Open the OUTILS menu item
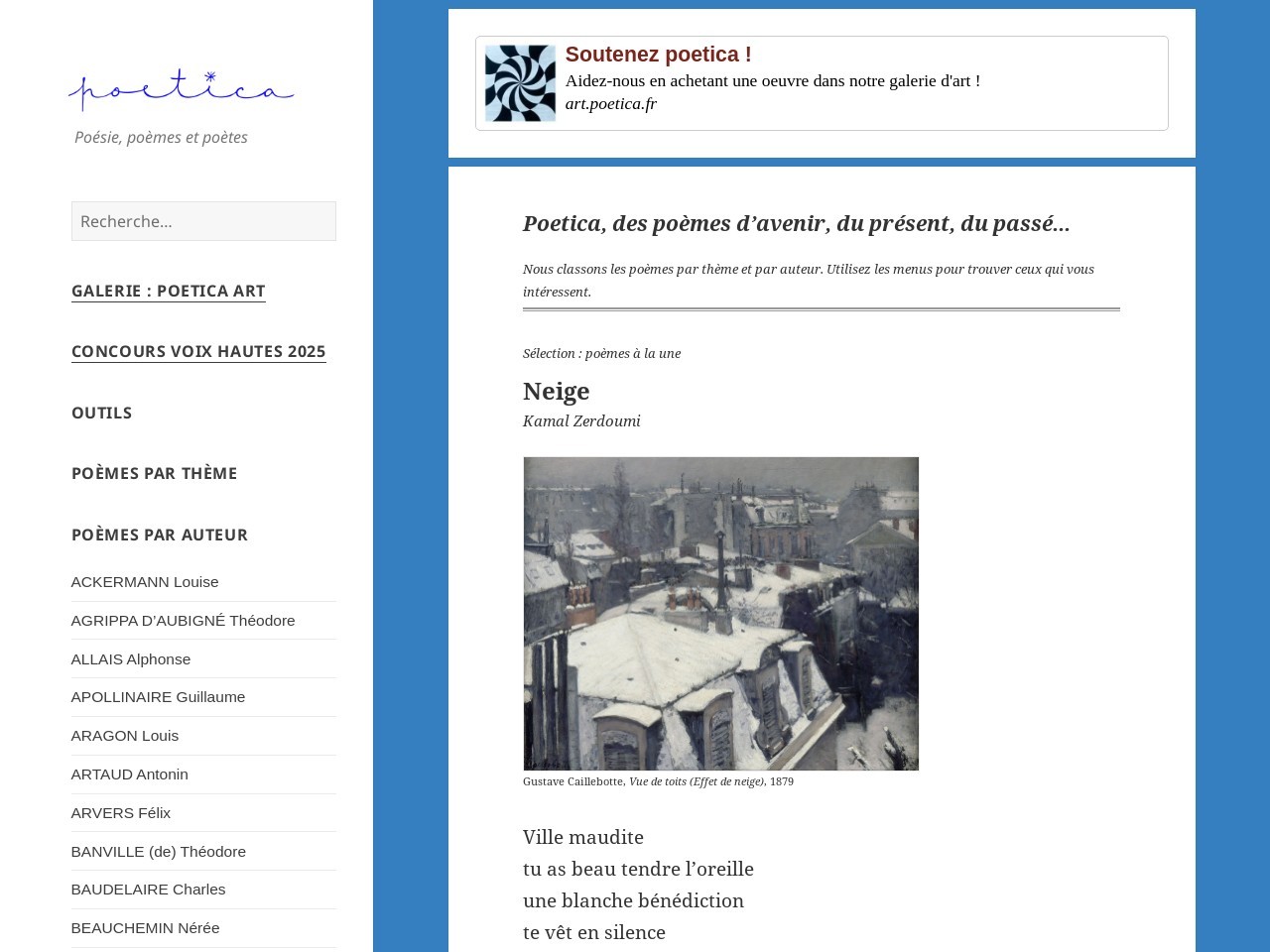 101,413
